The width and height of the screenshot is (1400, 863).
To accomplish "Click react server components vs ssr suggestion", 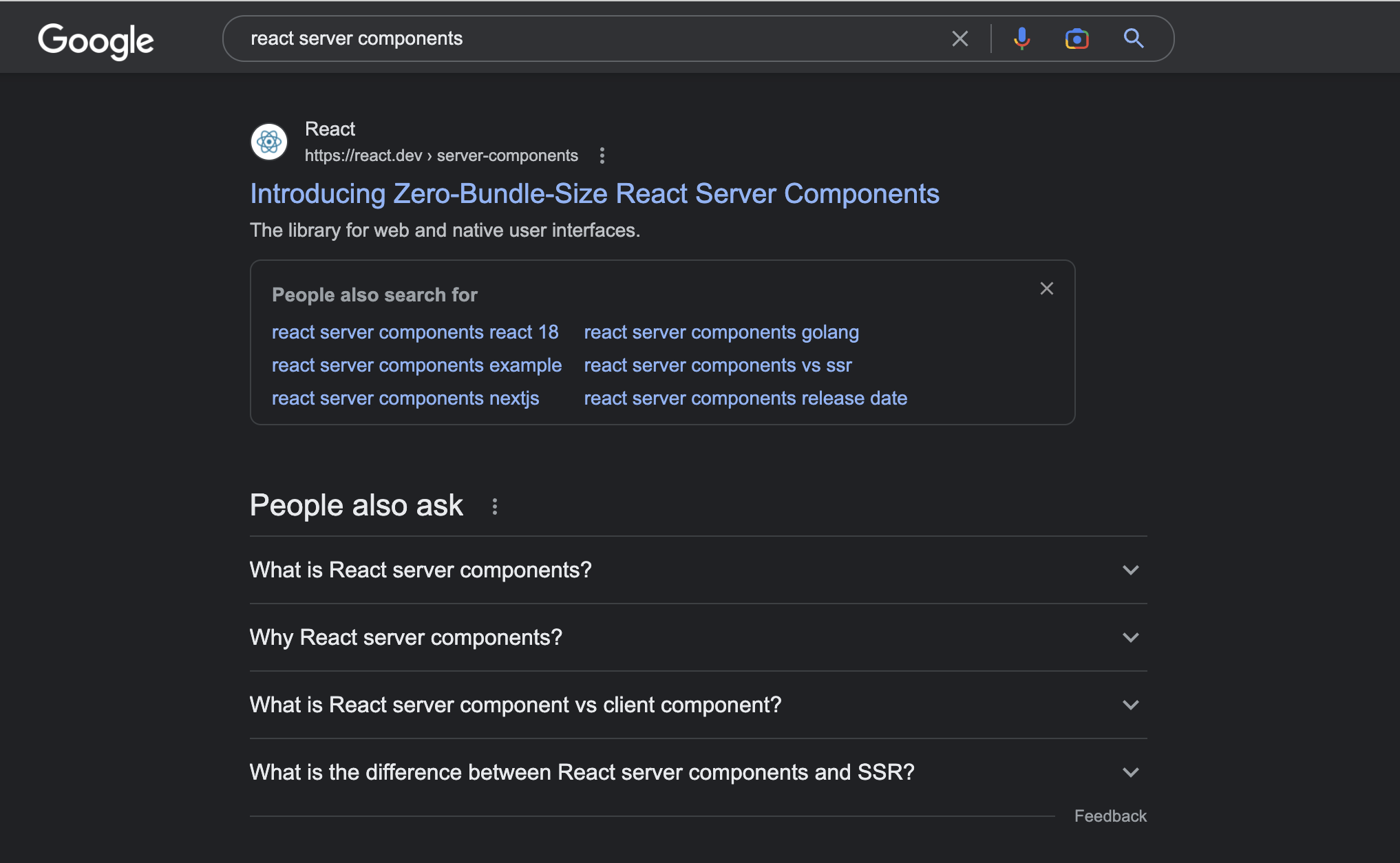I will pyautogui.click(x=718, y=365).
